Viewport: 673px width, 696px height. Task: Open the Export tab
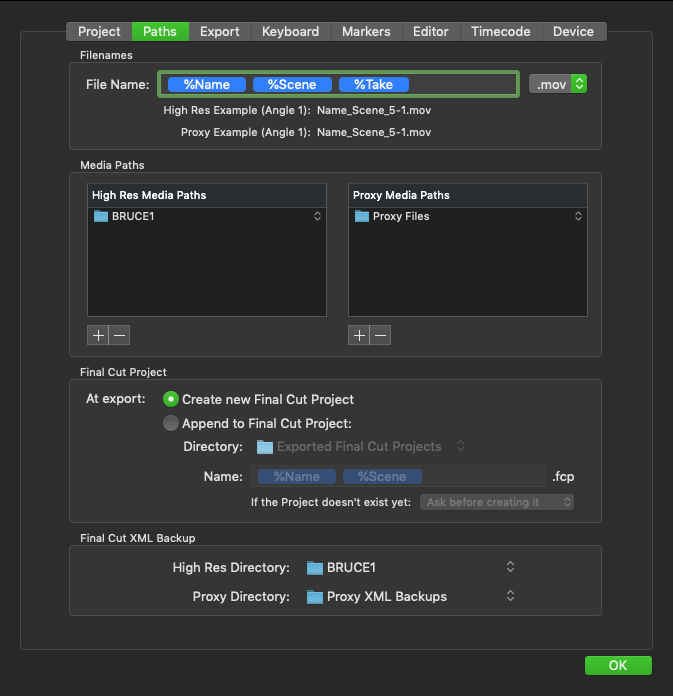(x=220, y=32)
